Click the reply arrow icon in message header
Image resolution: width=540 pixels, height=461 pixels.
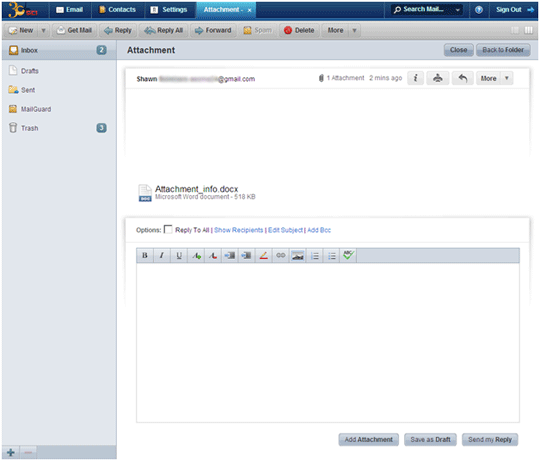point(463,78)
